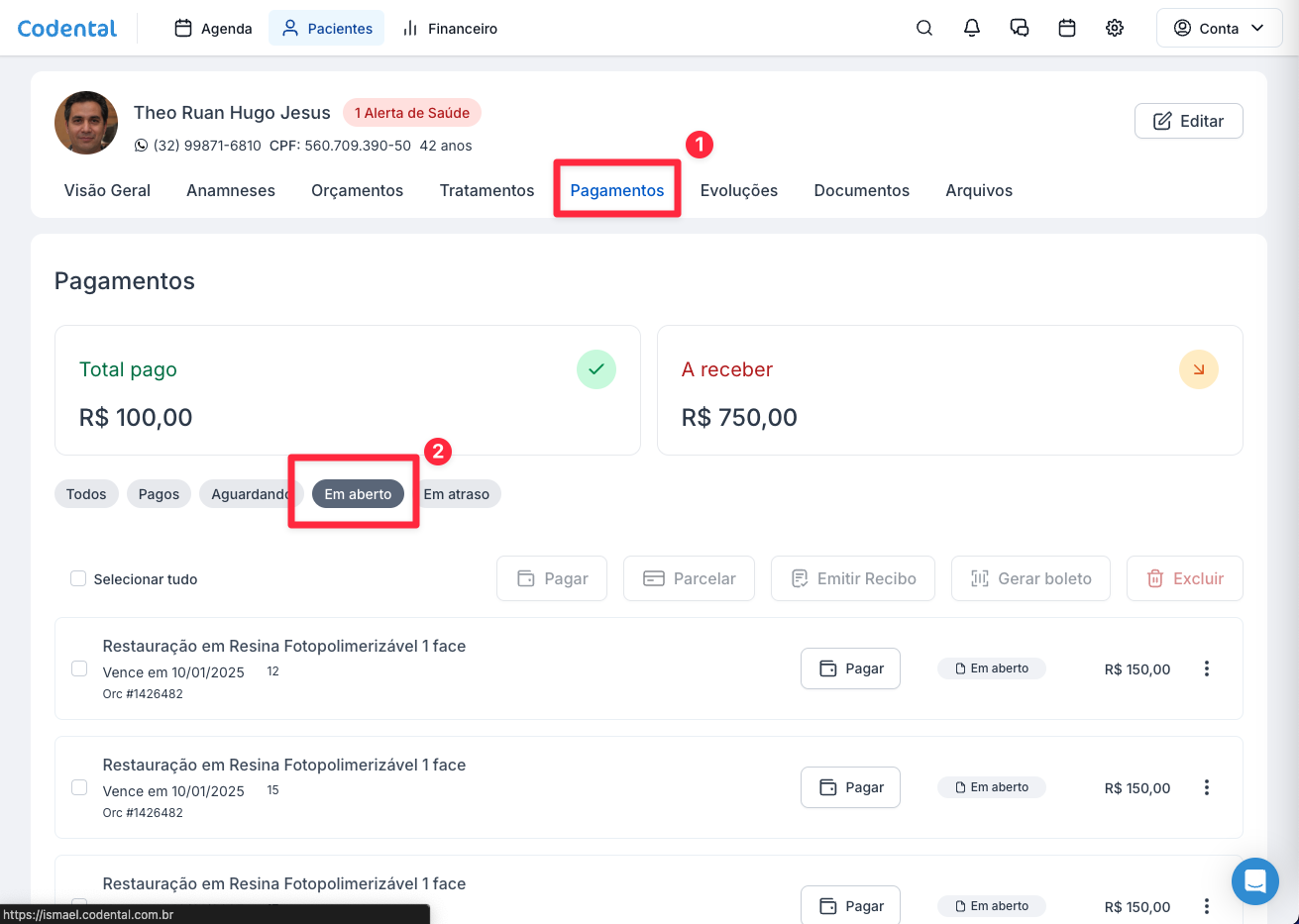Open the support chat bubble
Viewport: 1299px width, 924px height.
1254,880
